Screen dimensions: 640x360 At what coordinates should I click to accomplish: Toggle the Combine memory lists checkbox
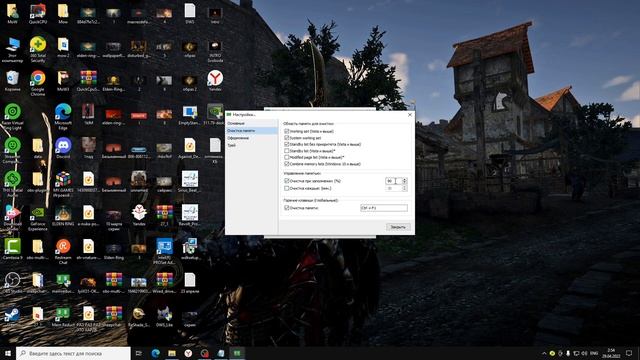[x=287, y=164]
